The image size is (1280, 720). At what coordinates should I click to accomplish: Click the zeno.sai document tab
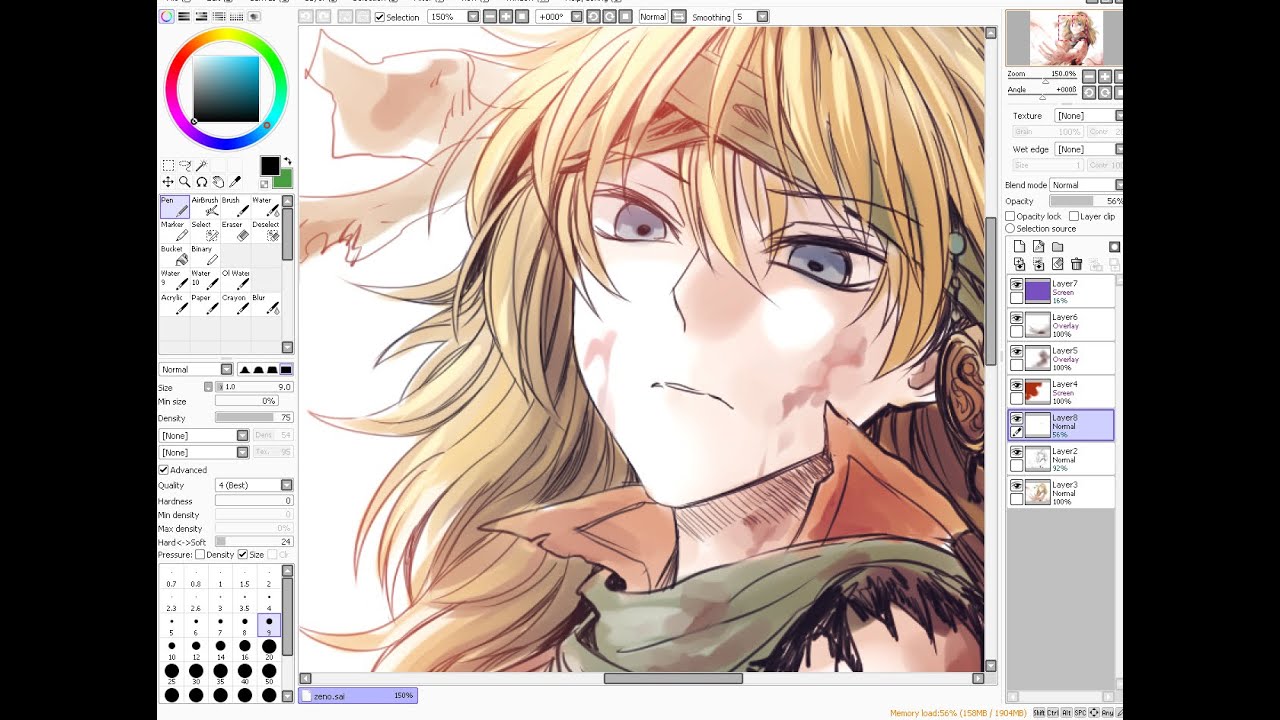[x=358, y=696]
